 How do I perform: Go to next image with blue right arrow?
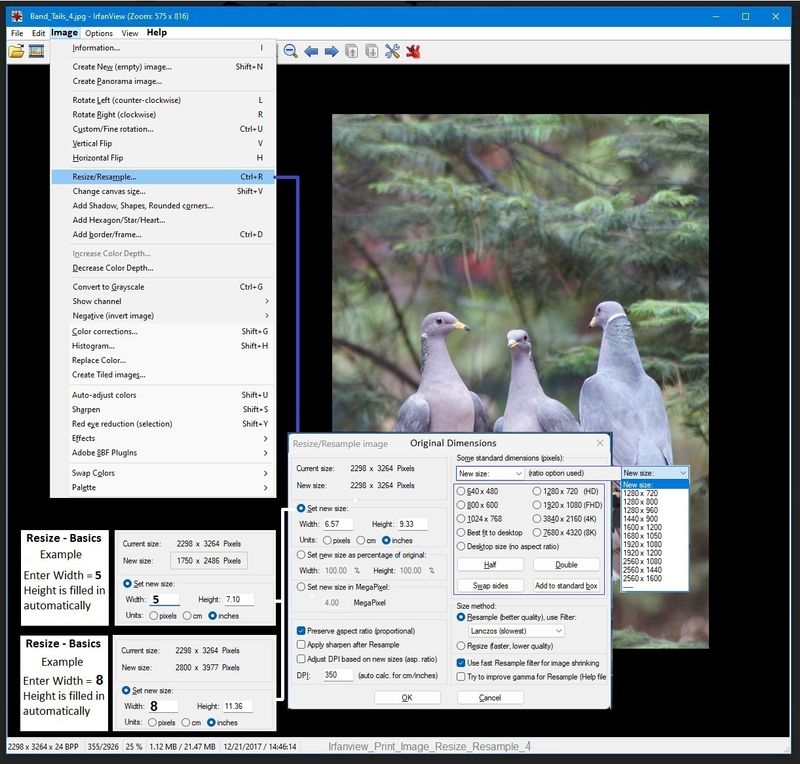332,51
